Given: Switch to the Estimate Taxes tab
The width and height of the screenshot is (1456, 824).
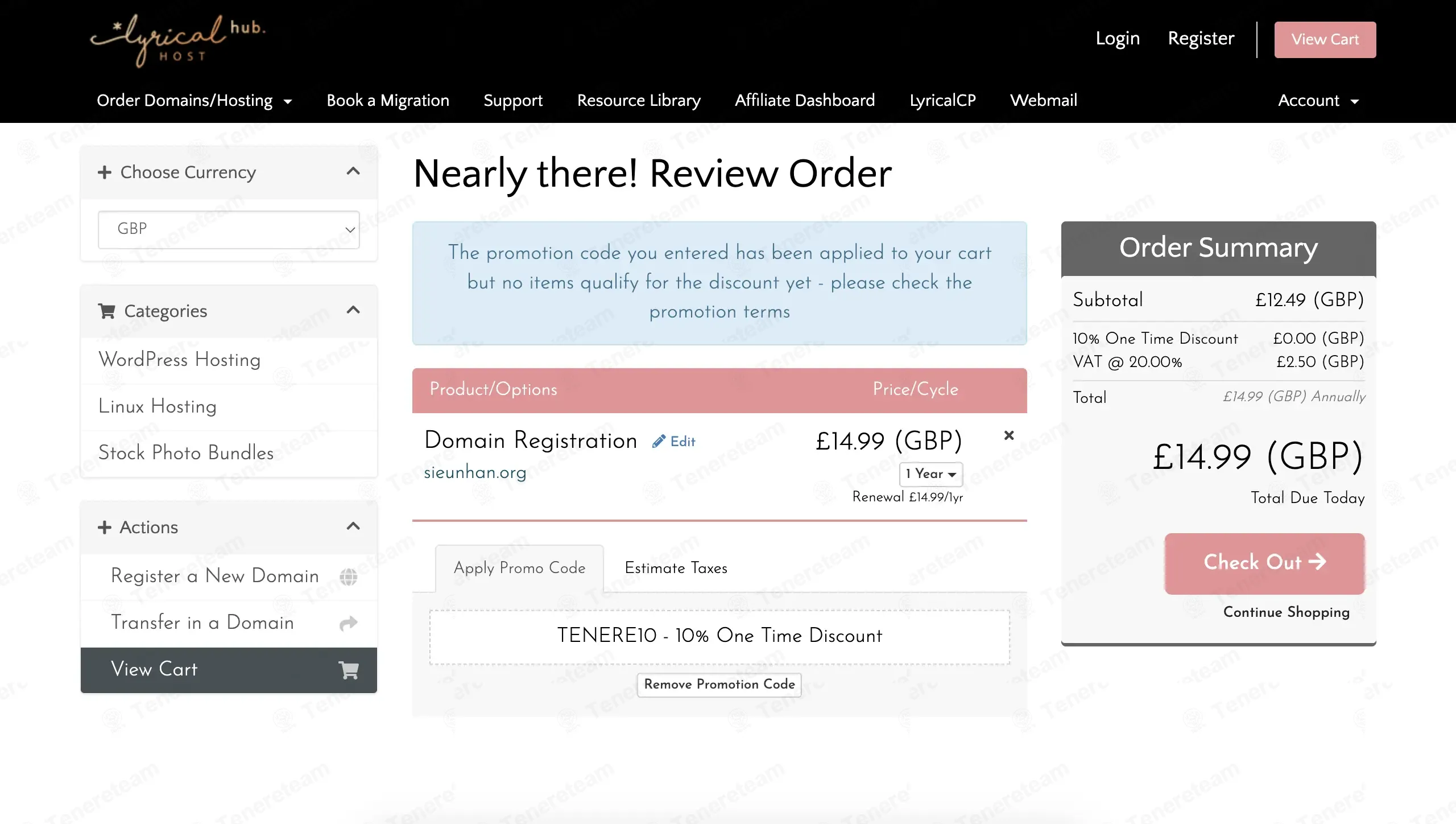Looking at the screenshot, I should click(x=676, y=568).
